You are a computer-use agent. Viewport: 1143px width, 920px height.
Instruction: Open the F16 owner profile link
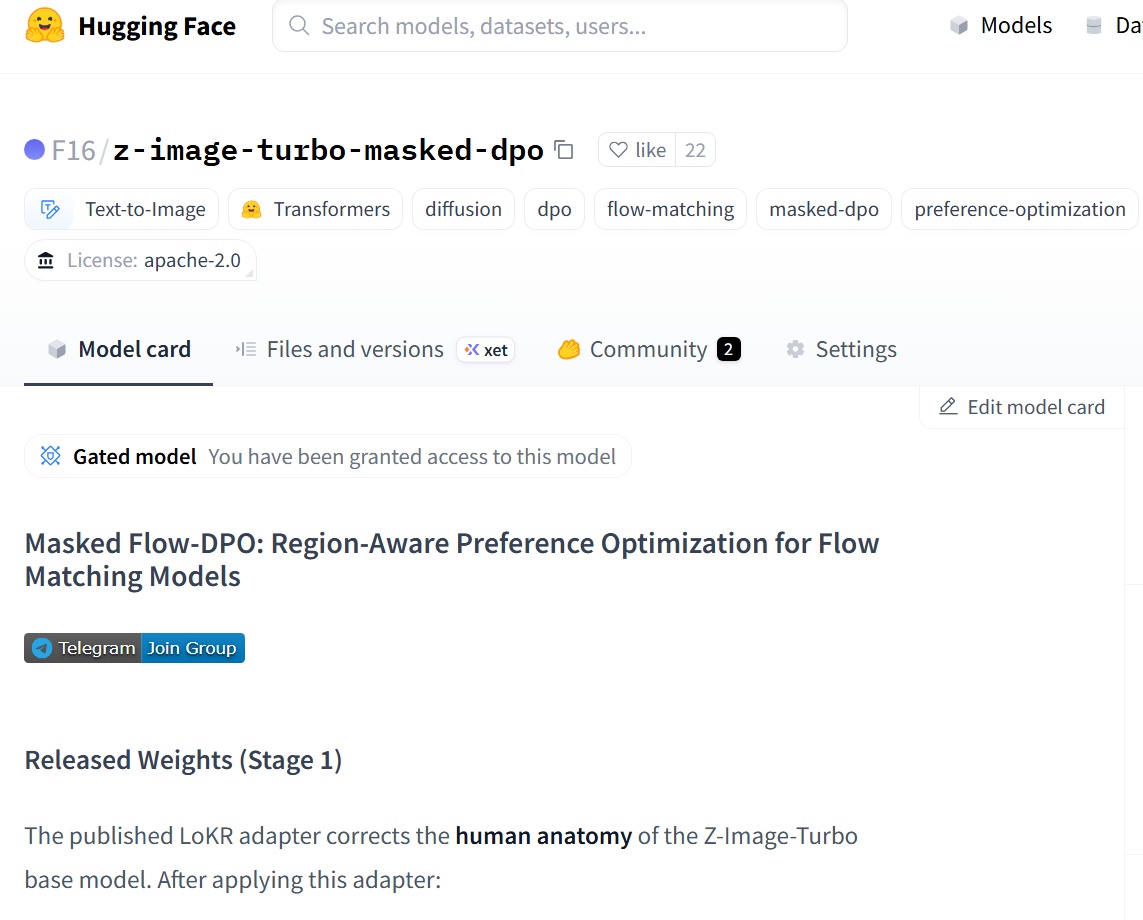click(x=74, y=150)
